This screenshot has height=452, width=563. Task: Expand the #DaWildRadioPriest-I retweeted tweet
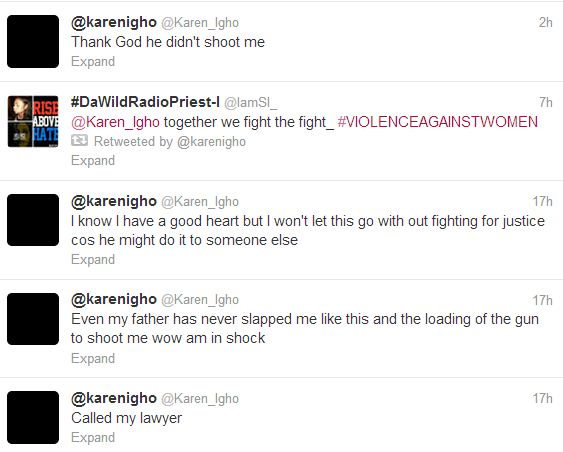93,160
